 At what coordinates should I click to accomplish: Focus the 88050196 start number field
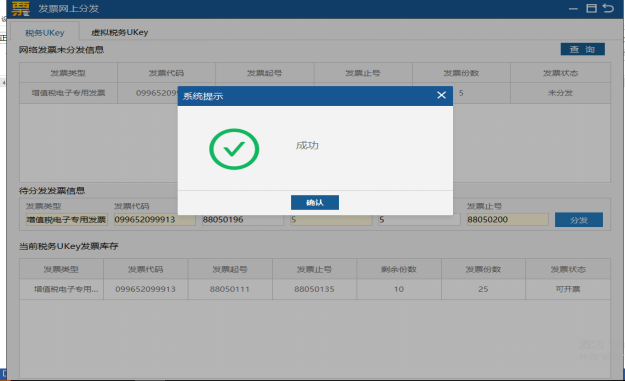click(243, 220)
